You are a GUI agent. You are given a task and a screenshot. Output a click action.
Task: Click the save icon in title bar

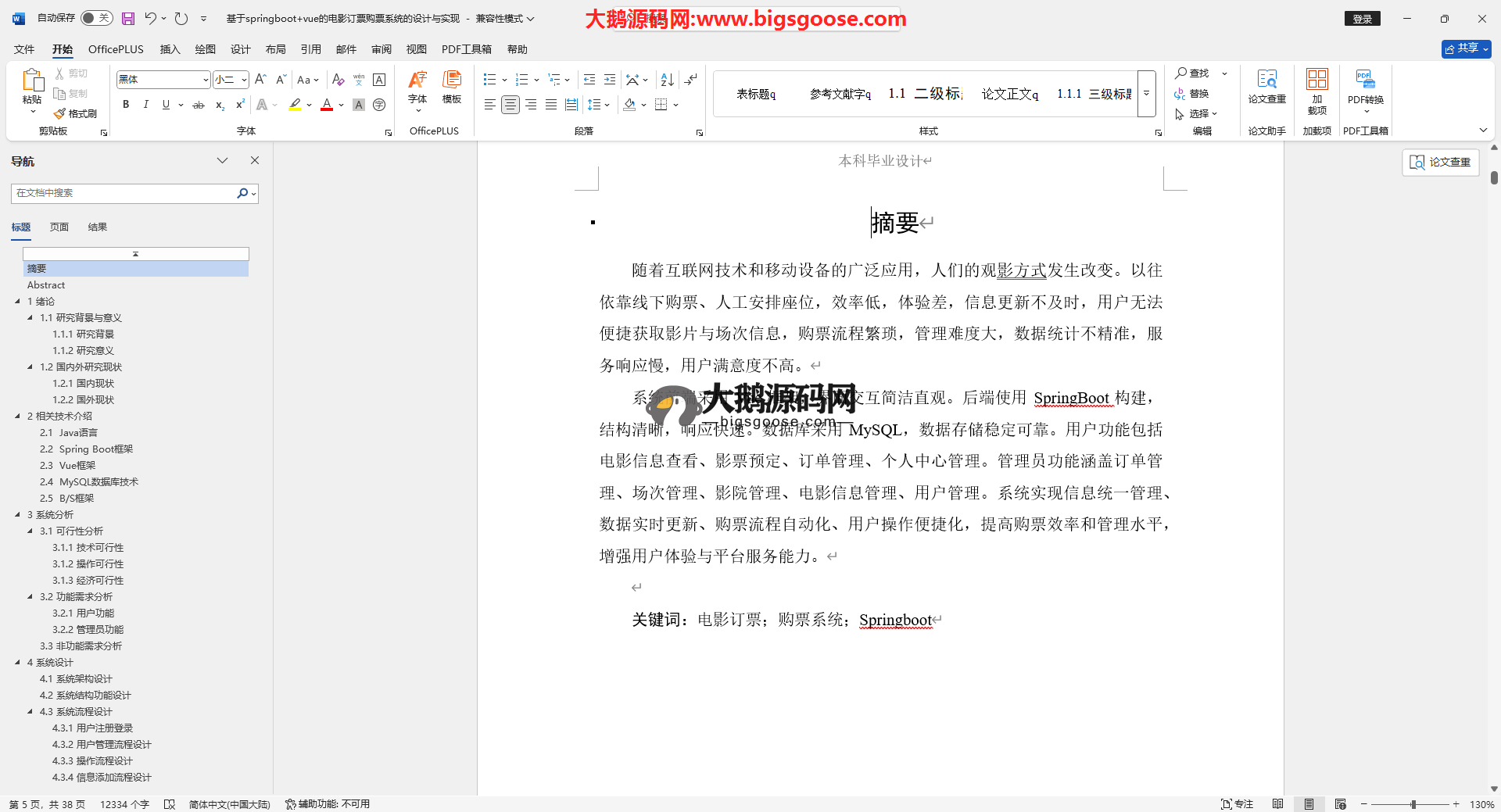click(x=128, y=18)
